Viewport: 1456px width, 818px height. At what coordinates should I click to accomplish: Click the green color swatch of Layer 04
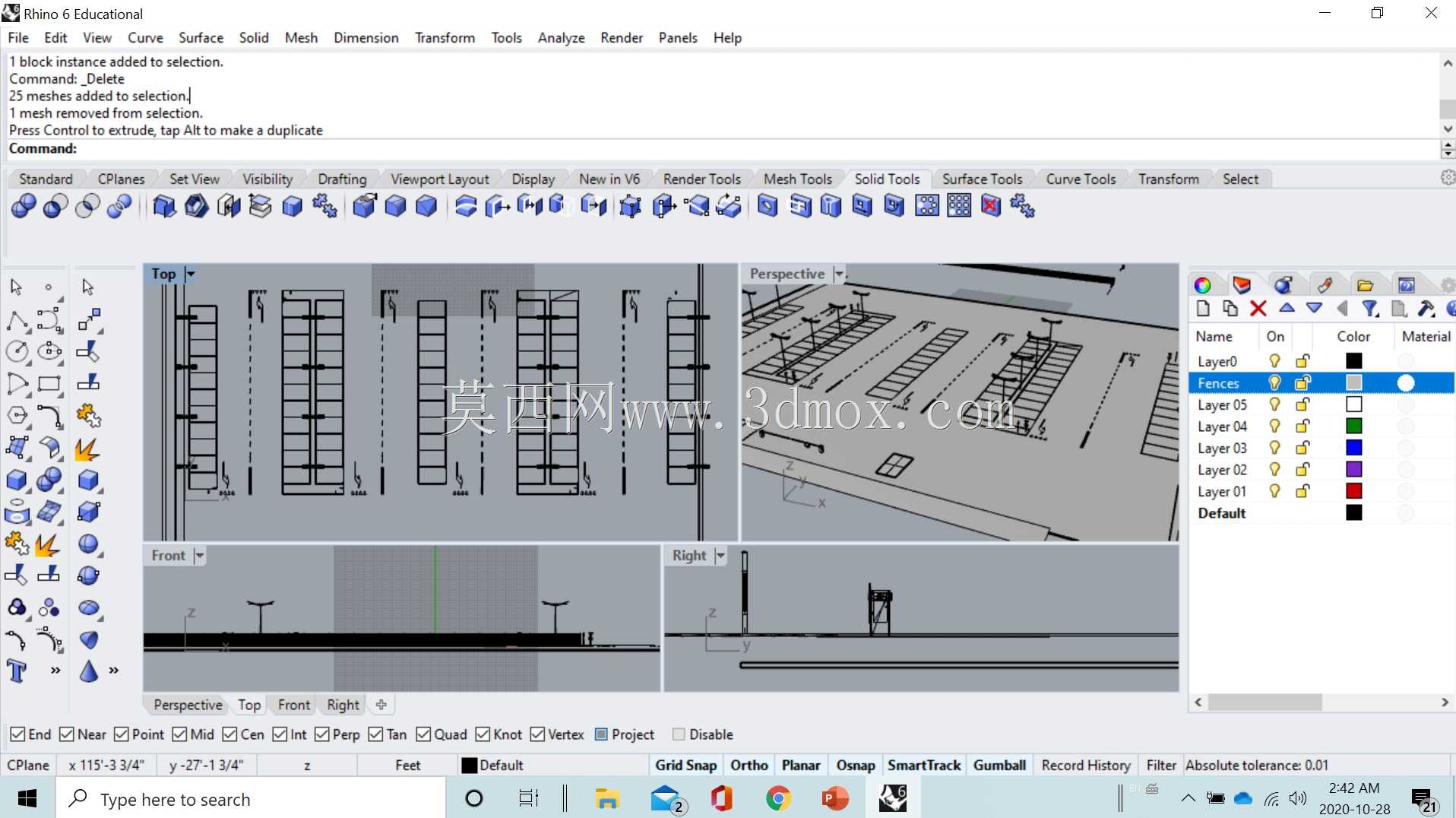pos(1353,426)
